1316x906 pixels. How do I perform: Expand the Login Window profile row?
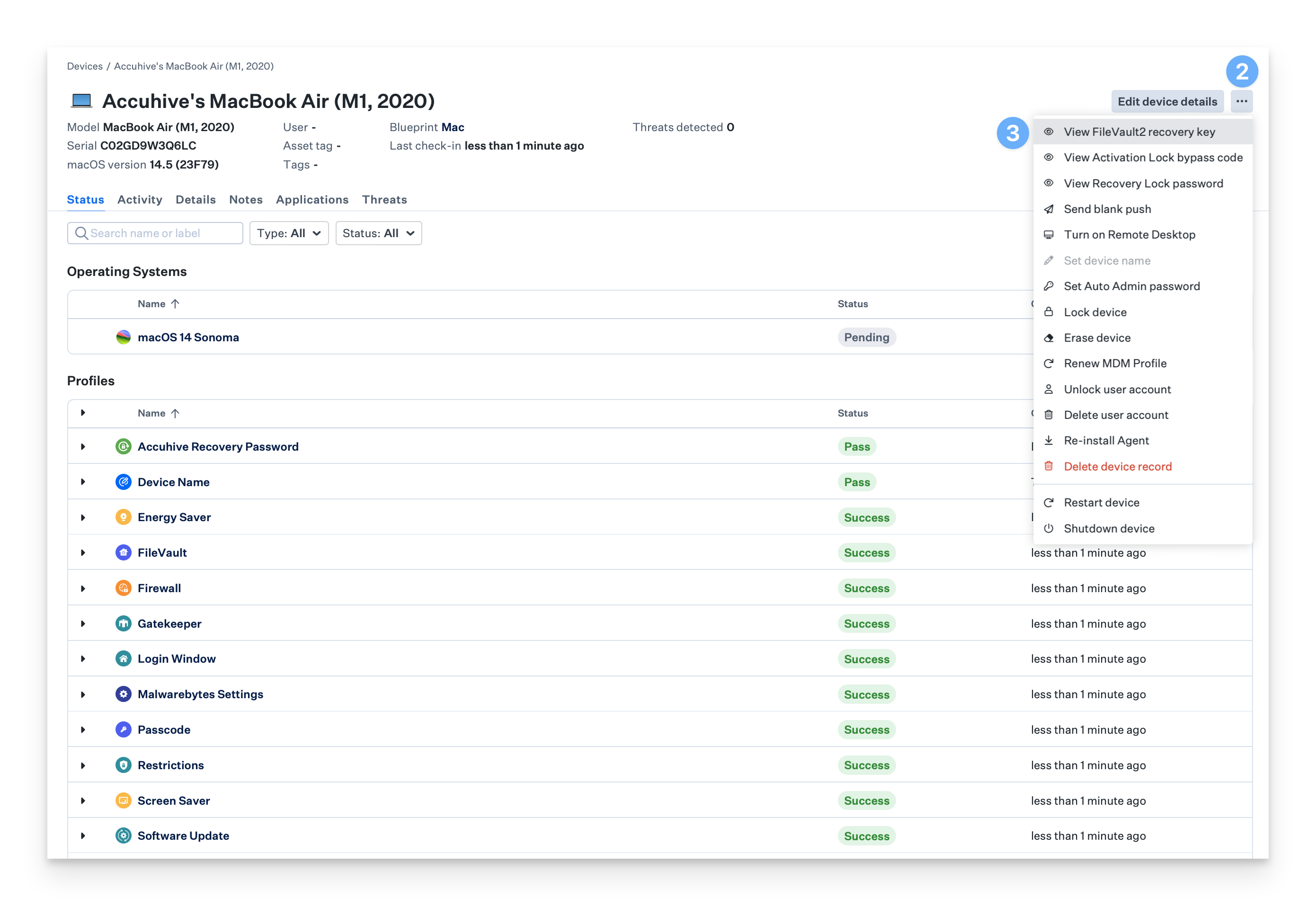point(83,658)
